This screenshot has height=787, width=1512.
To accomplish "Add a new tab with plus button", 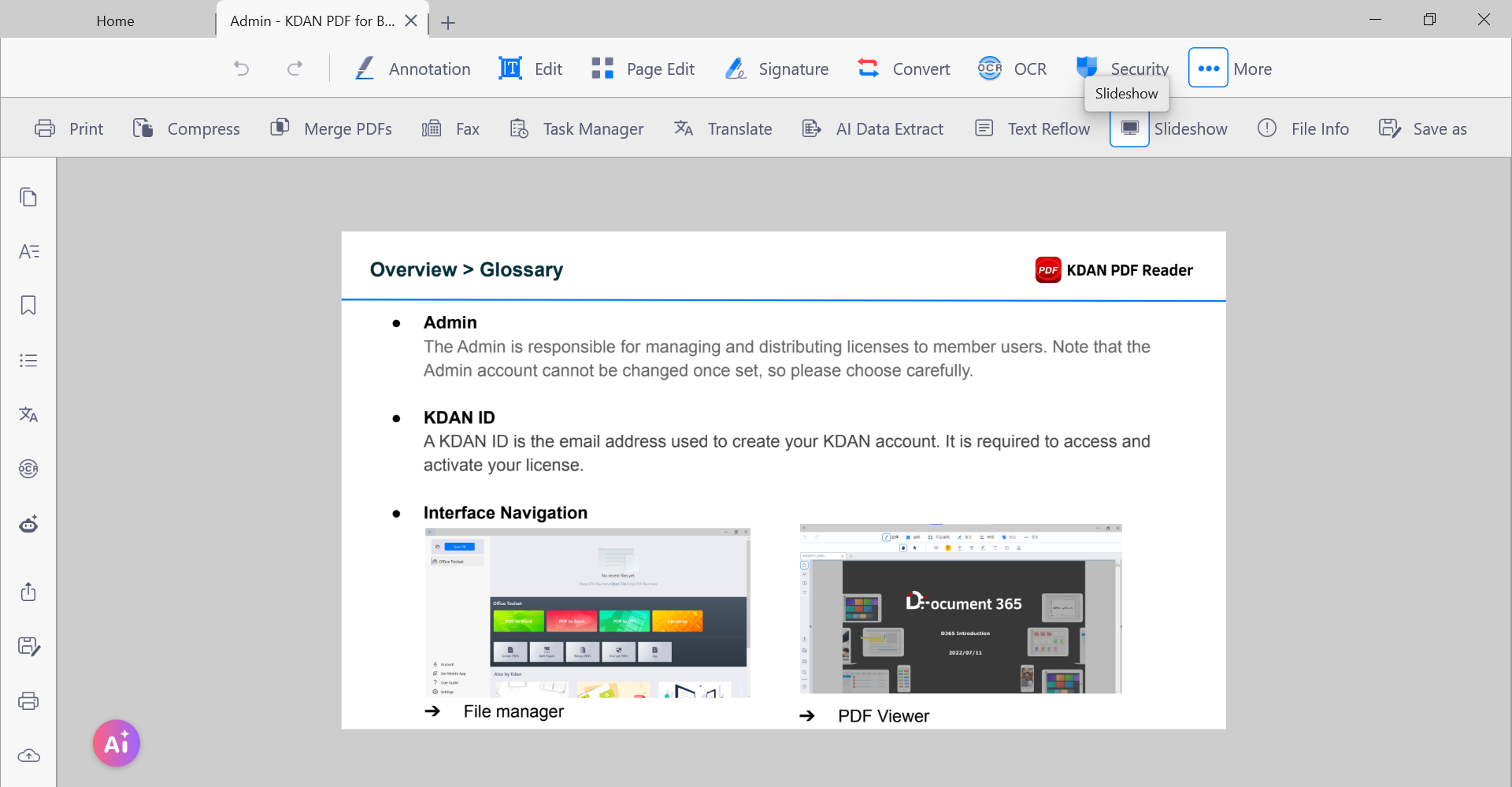I will click(x=448, y=23).
